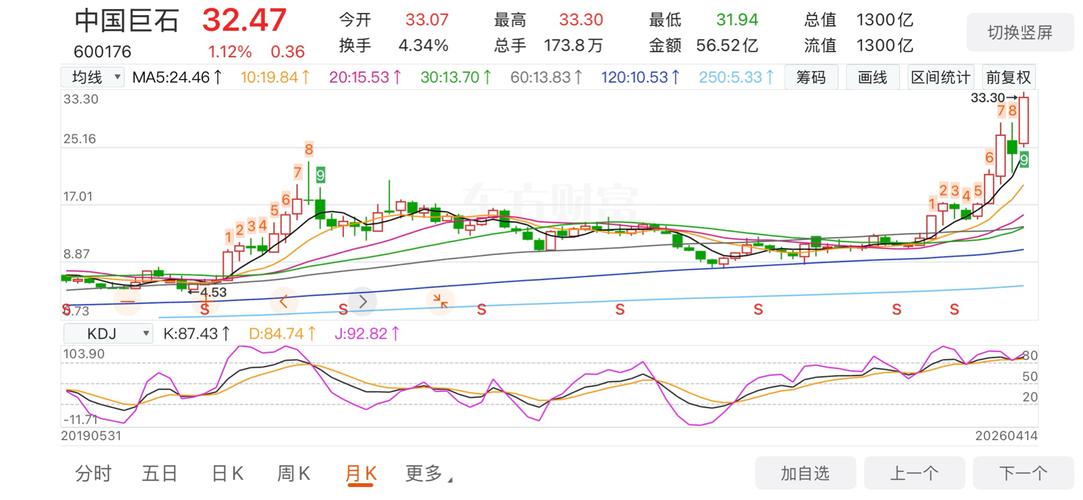Click the 250:5.33 moving average value
This screenshot has width=1083, height=500.
point(737,77)
